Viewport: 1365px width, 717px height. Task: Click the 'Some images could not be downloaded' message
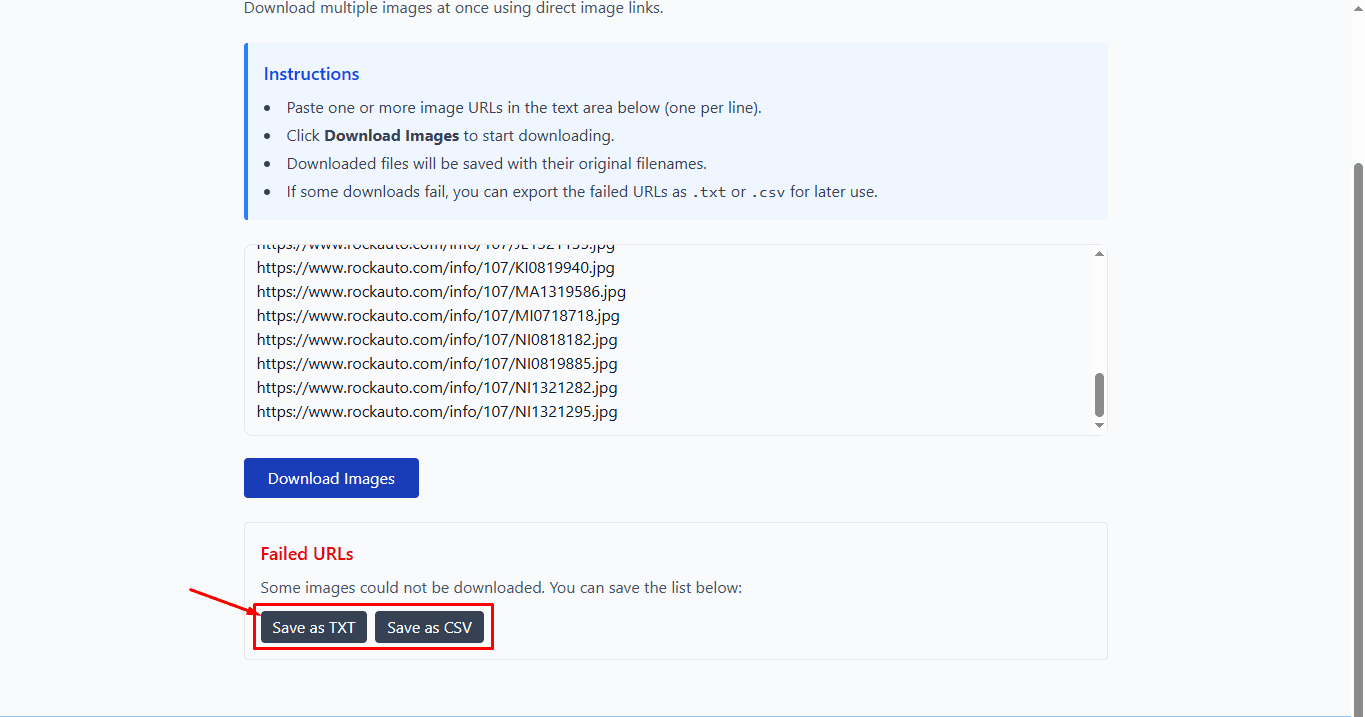501,587
